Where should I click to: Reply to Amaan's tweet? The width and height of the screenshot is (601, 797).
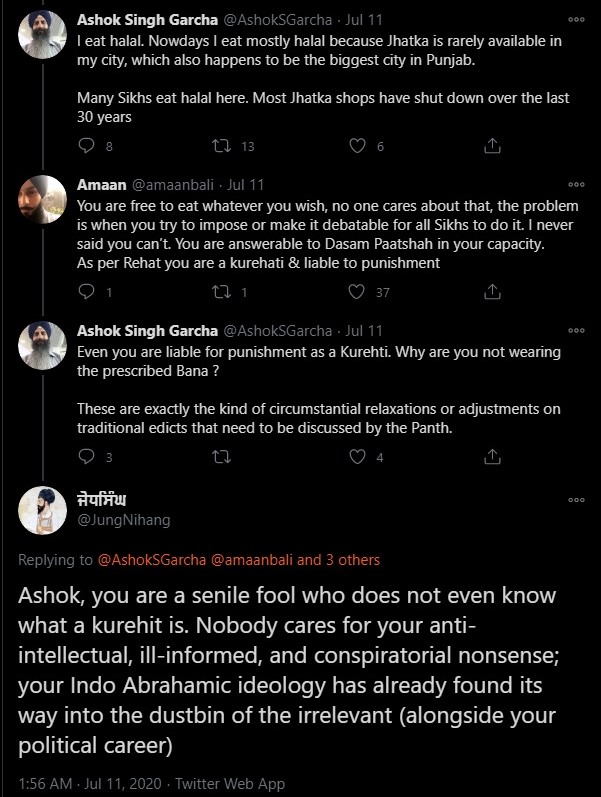pos(86,292)
